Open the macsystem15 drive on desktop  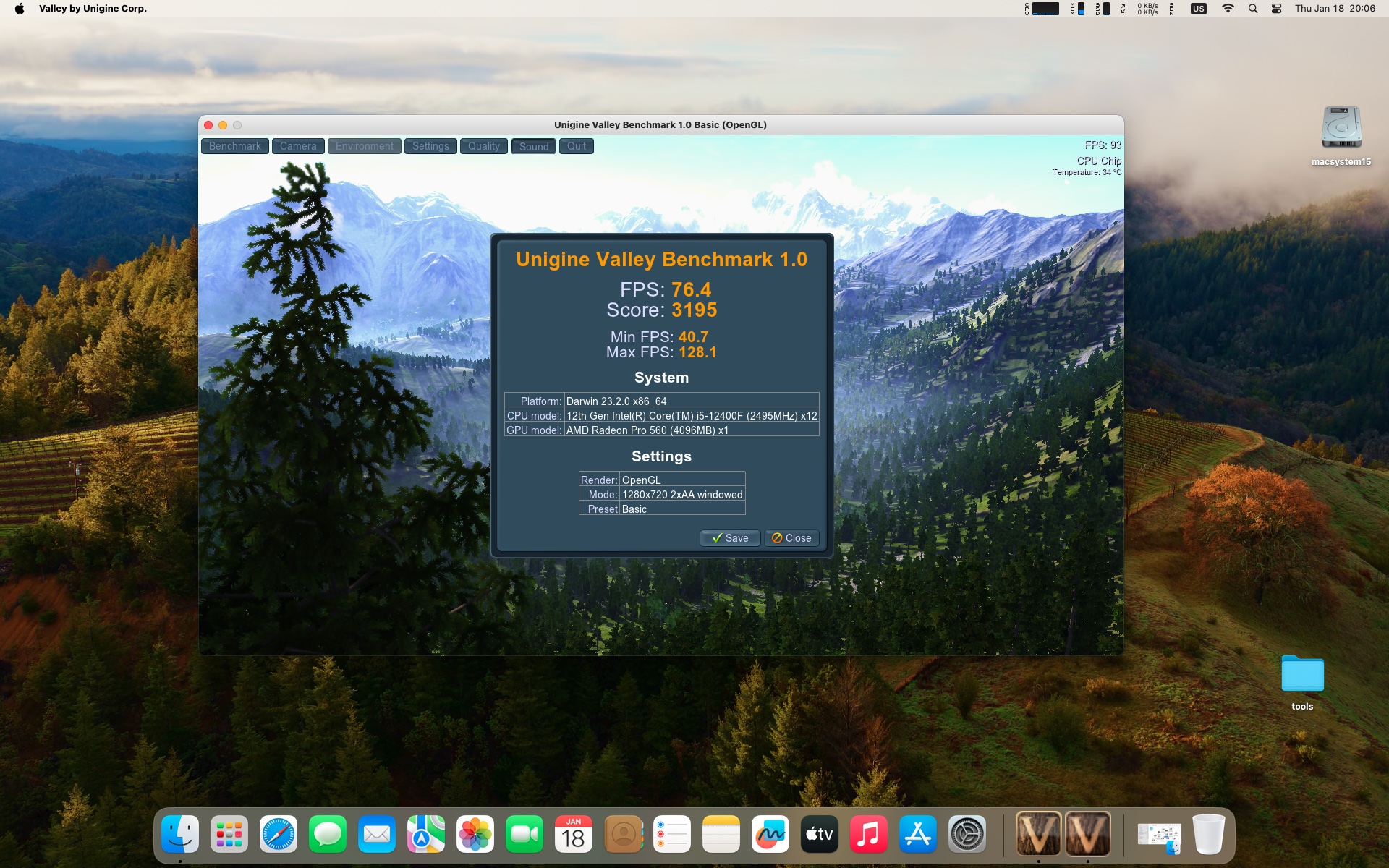click(1341, 129)
